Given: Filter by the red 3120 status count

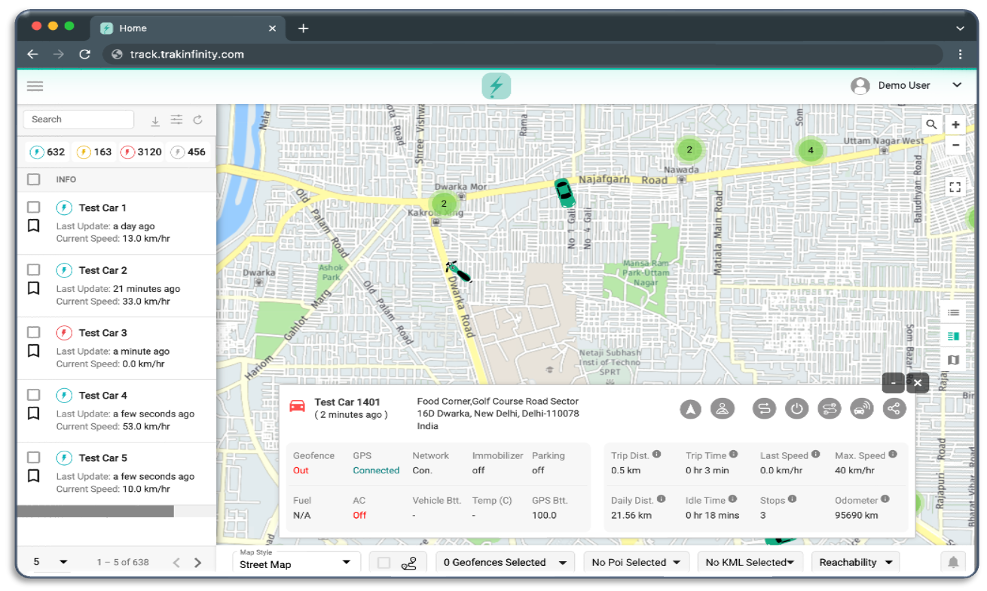Looking at the screenshot, I should (141, 152).
